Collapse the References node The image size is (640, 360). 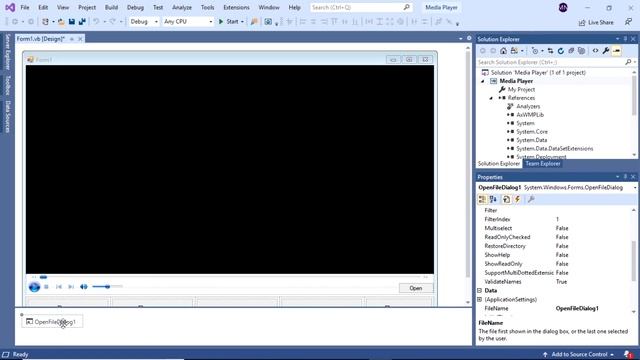tap(491, 98)
